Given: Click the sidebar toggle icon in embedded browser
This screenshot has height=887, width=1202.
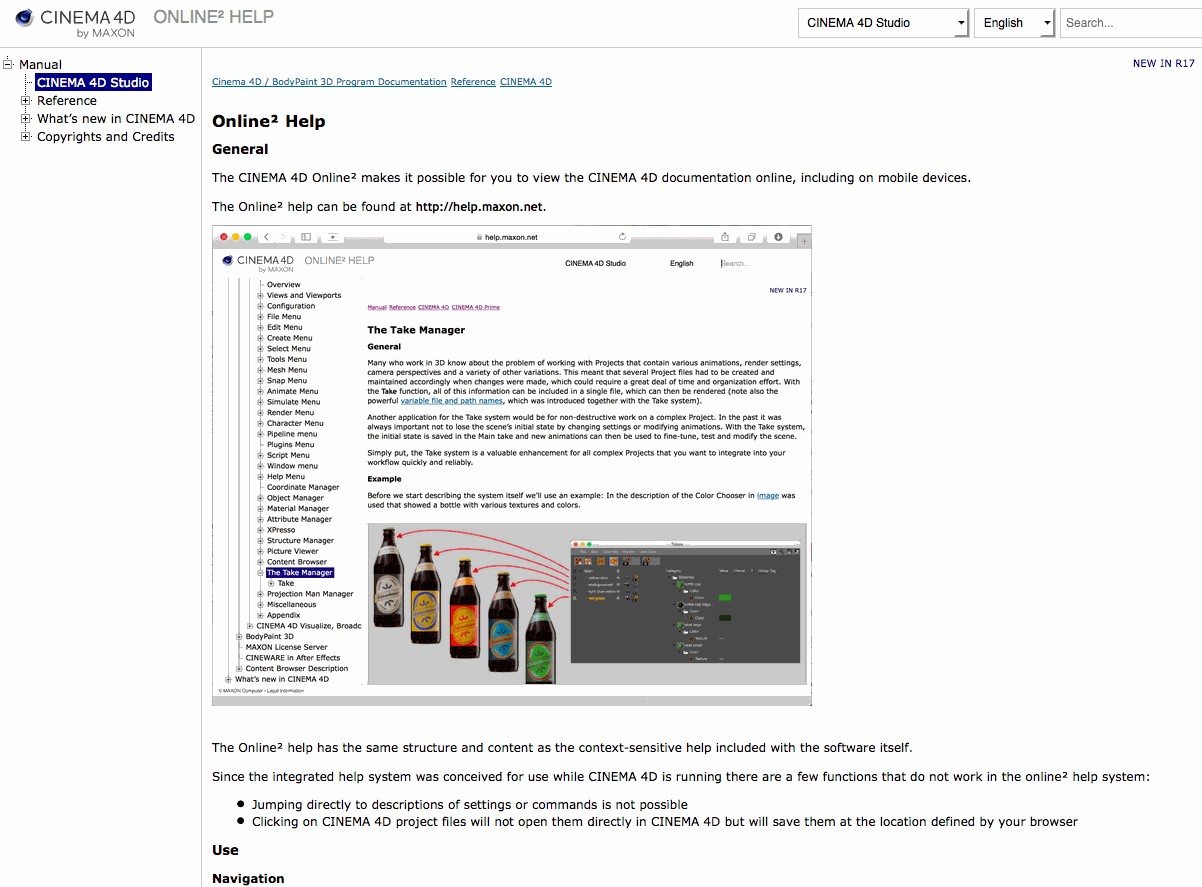Looking at the screenshot, I should (x=306, y=237).
